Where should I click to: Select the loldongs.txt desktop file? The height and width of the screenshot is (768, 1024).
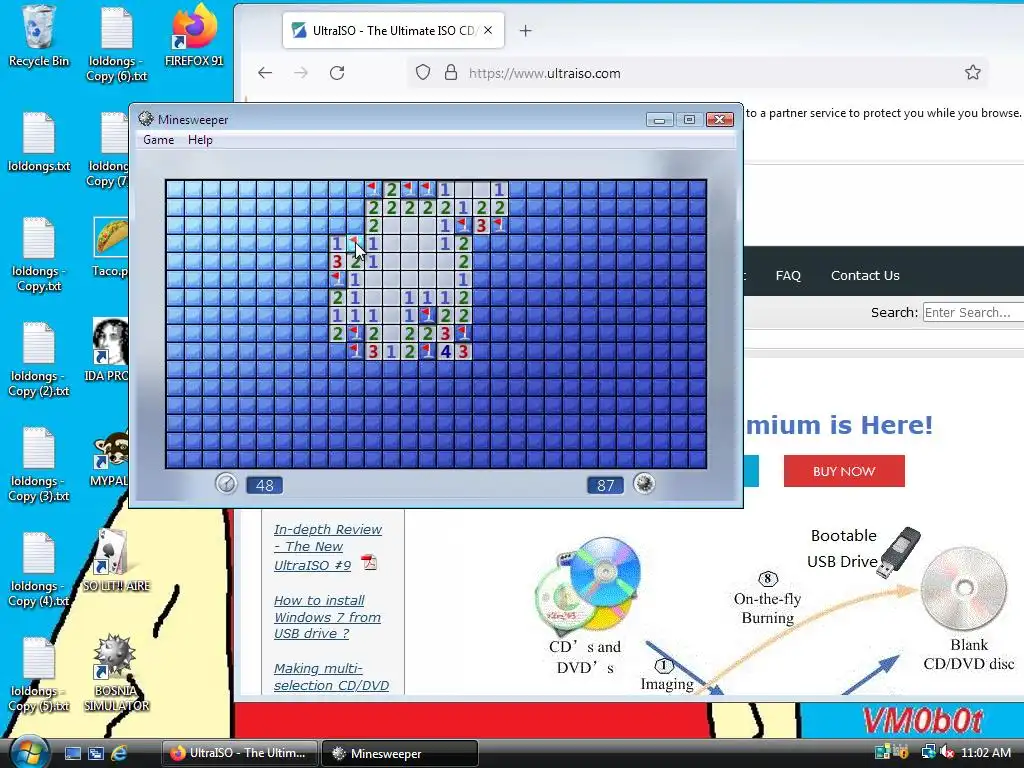click(39, 141)
